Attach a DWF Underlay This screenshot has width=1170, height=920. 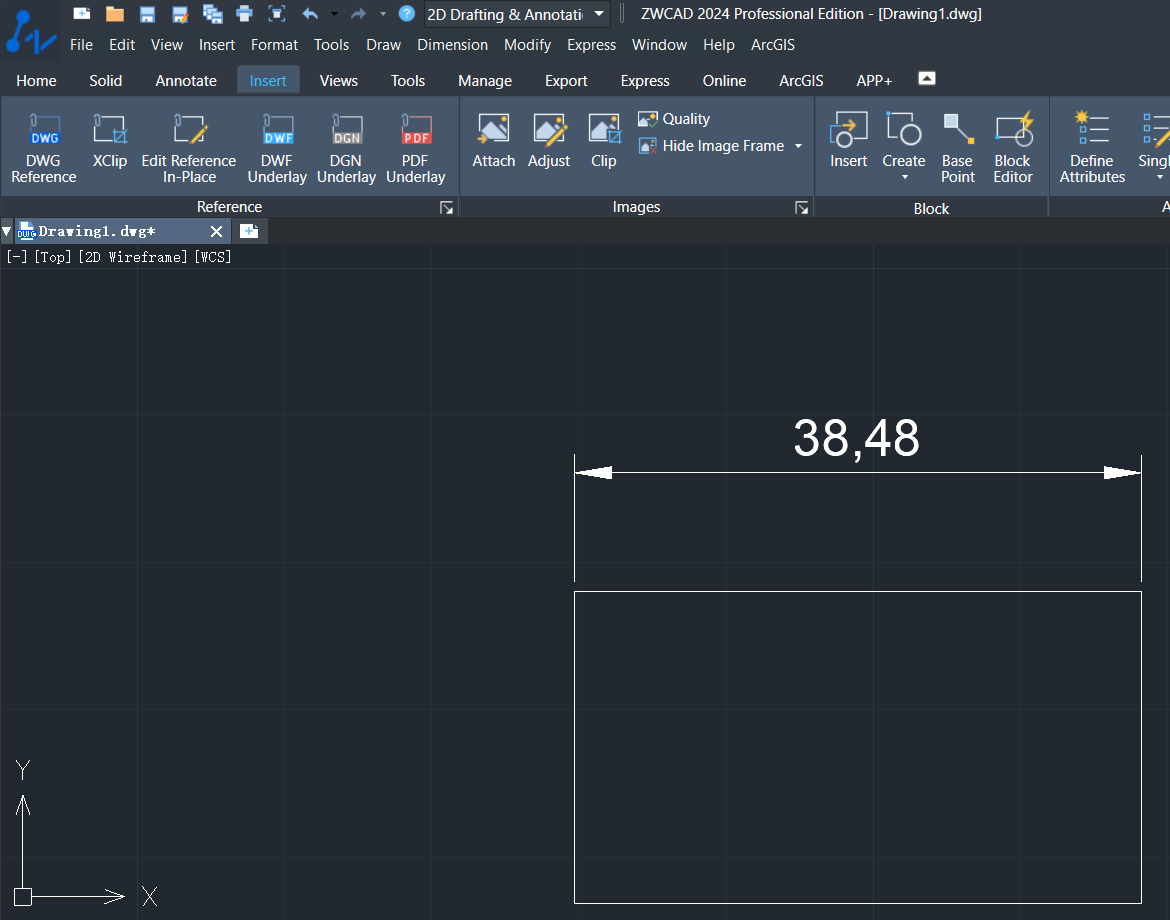tap(277, 148)
